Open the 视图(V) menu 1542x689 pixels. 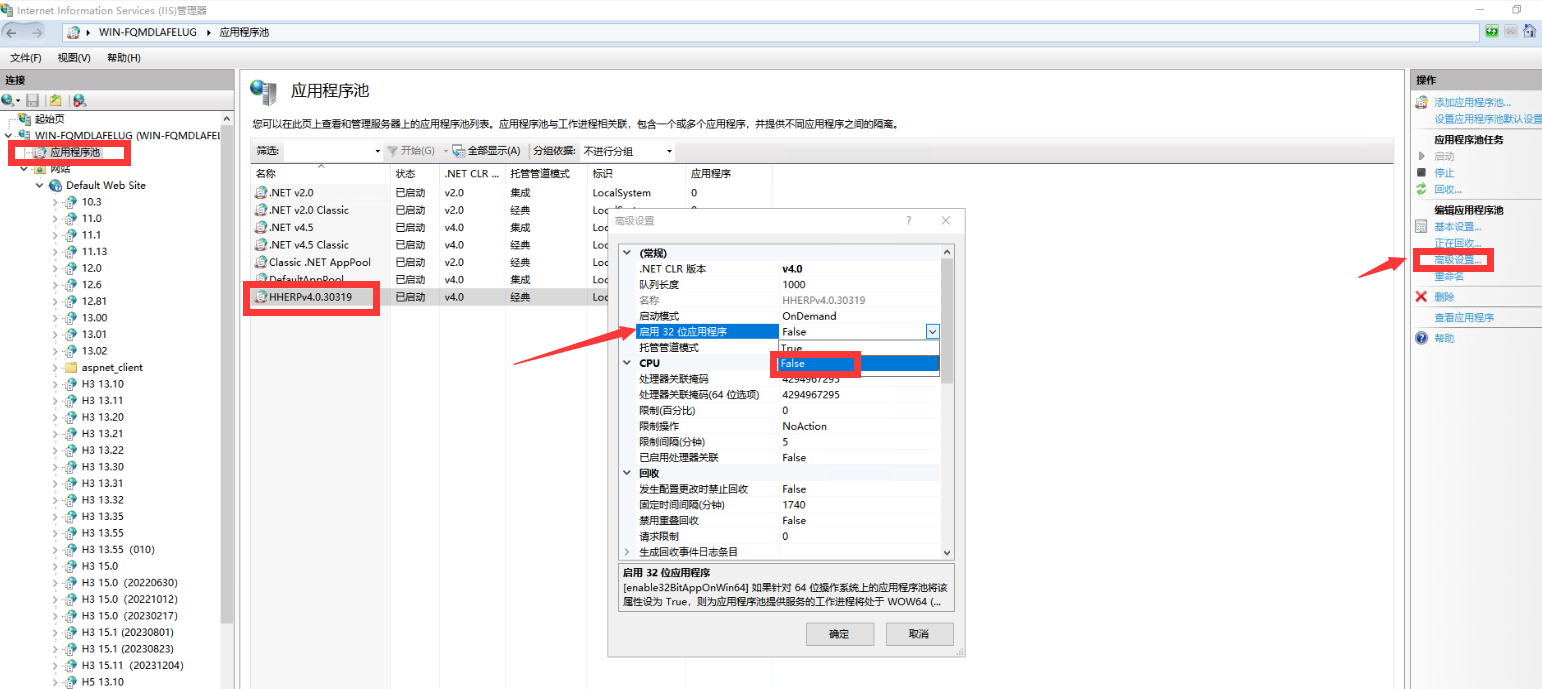pyautogui.click(x=74, y=58)
